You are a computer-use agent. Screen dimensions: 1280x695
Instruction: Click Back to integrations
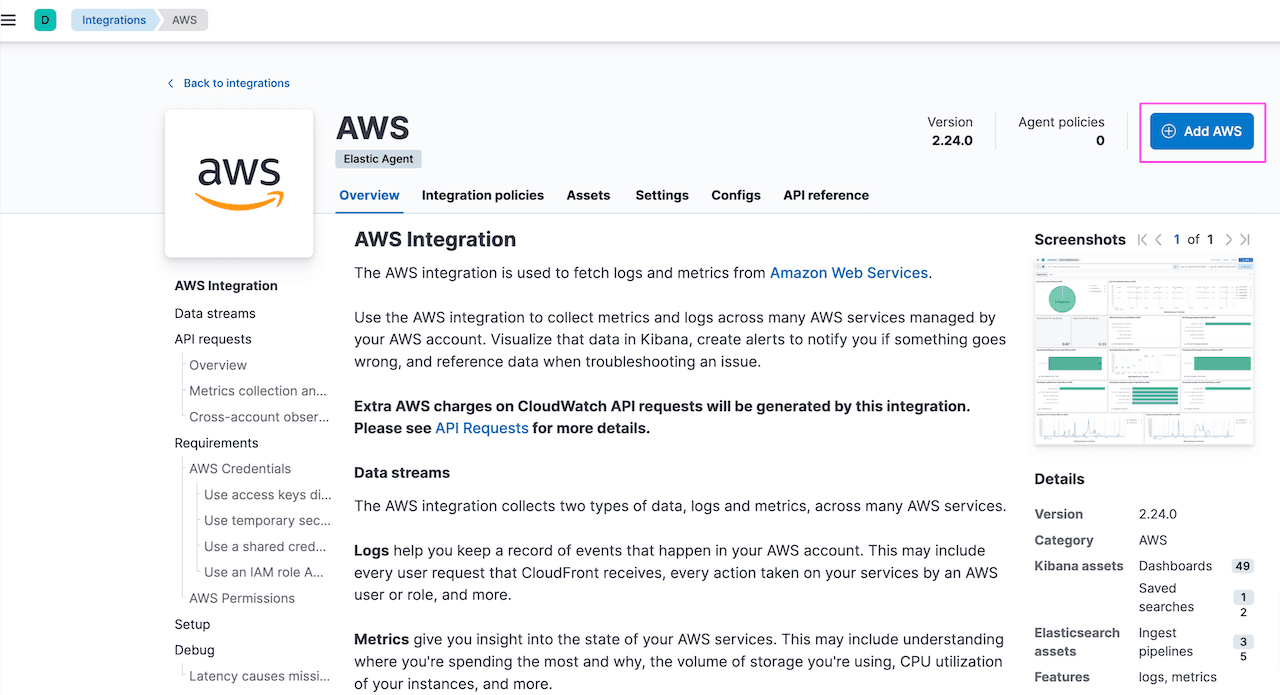(x=236, y=83)
